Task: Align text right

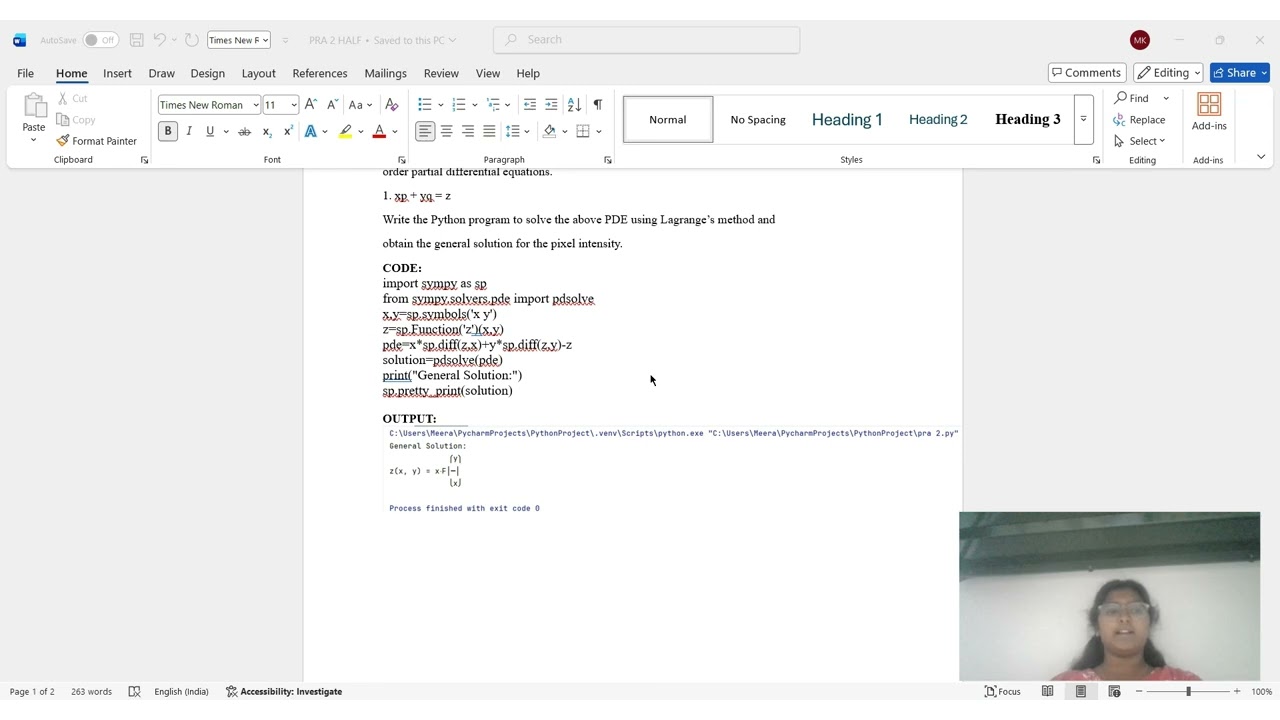Action: 468,131
